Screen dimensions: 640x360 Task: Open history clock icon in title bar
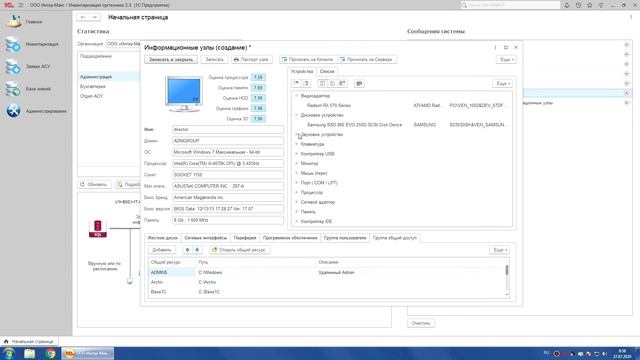pyautogui.click(x=578, y=5)
